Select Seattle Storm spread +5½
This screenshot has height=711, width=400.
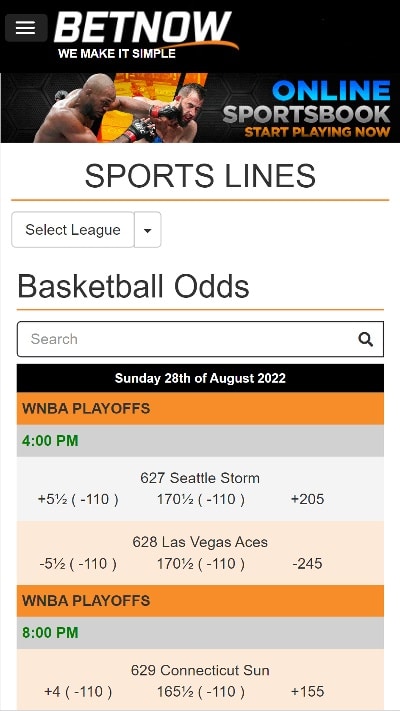click(78, 500)
